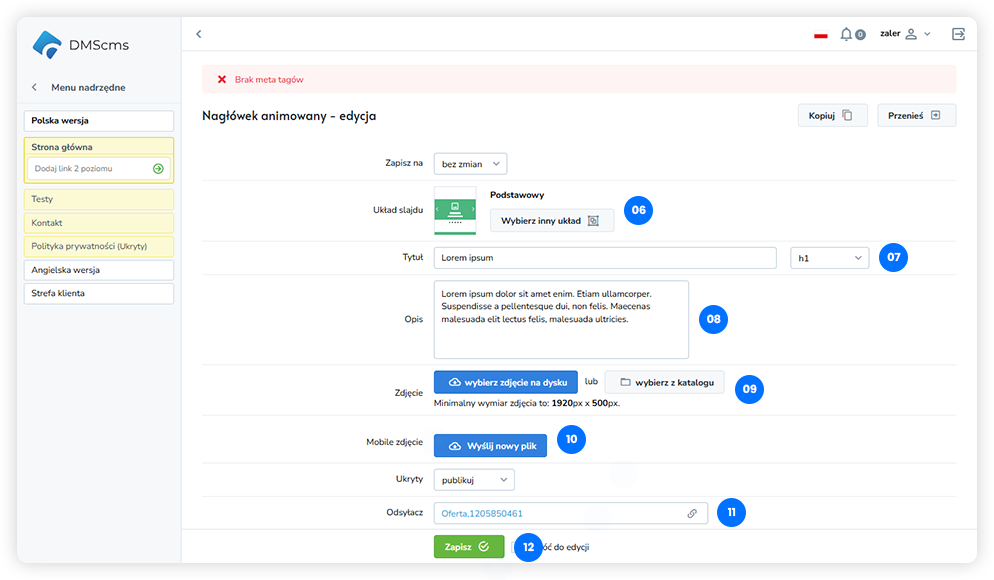
Task: Collapse sidebar with the top back arrow
Action: pyautogui.click(x=199, y=34)
